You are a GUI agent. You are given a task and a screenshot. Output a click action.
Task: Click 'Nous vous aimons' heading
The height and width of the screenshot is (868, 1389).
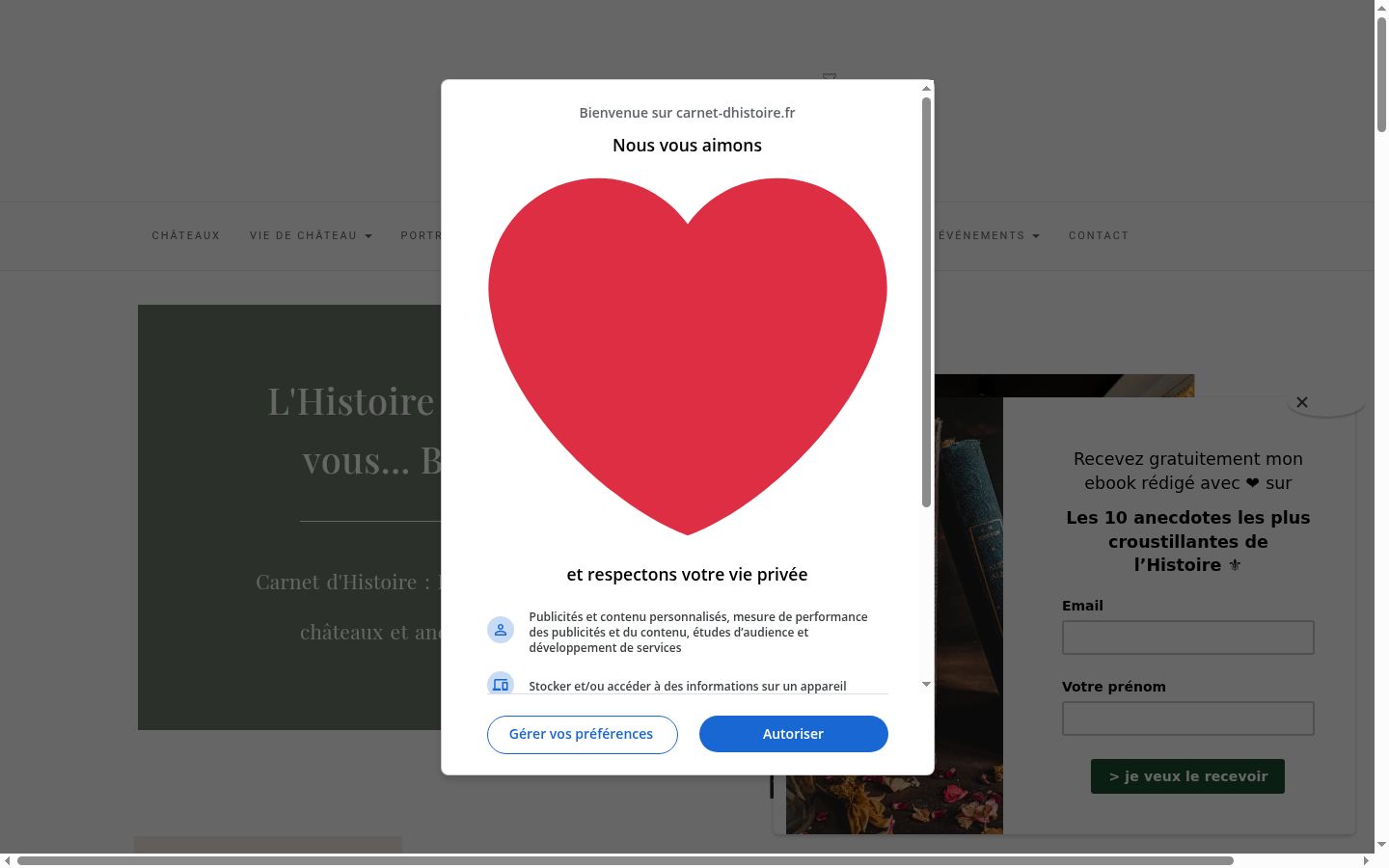click(x=687, y=146)
